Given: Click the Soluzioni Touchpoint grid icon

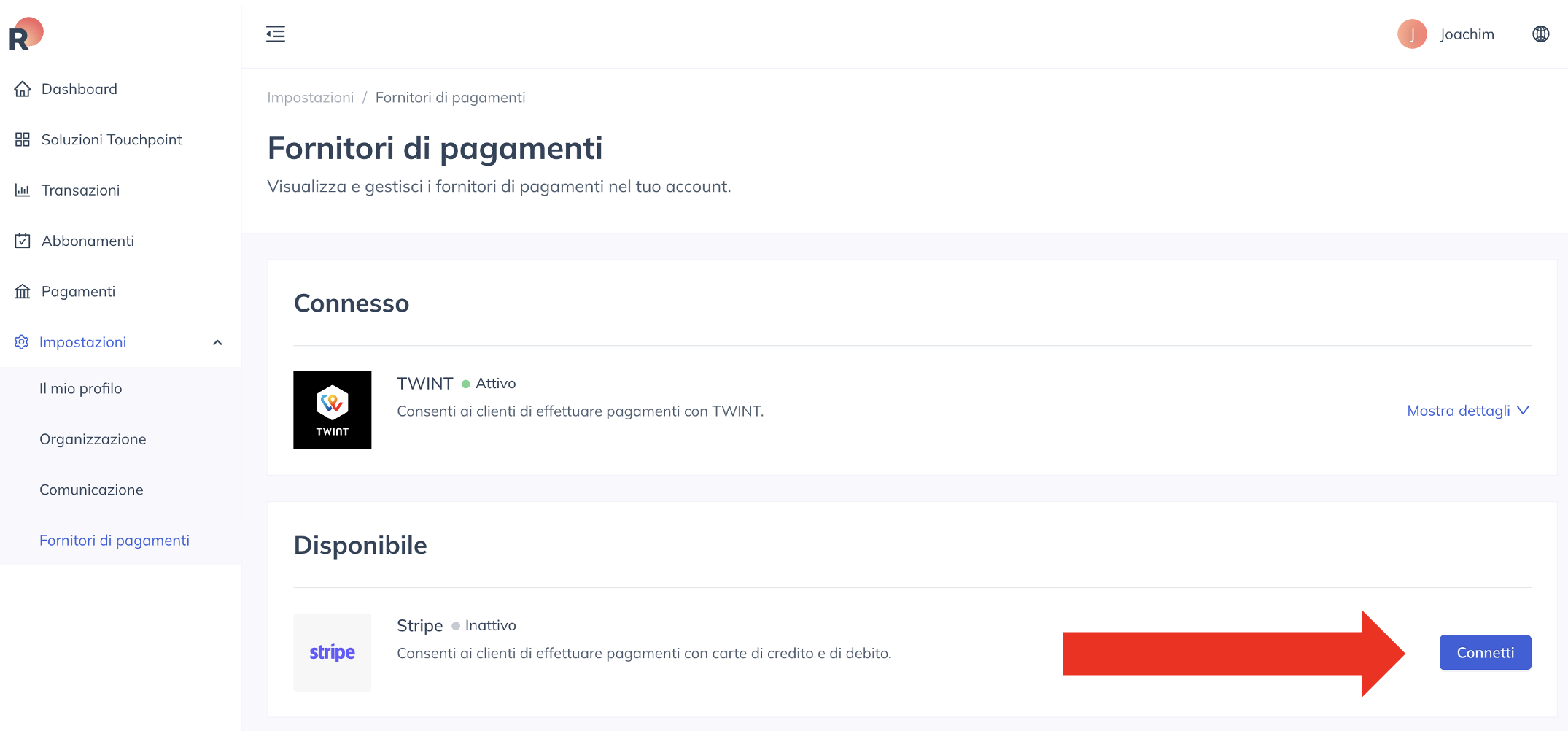Looking at the screenshot, I should [23, 139].
